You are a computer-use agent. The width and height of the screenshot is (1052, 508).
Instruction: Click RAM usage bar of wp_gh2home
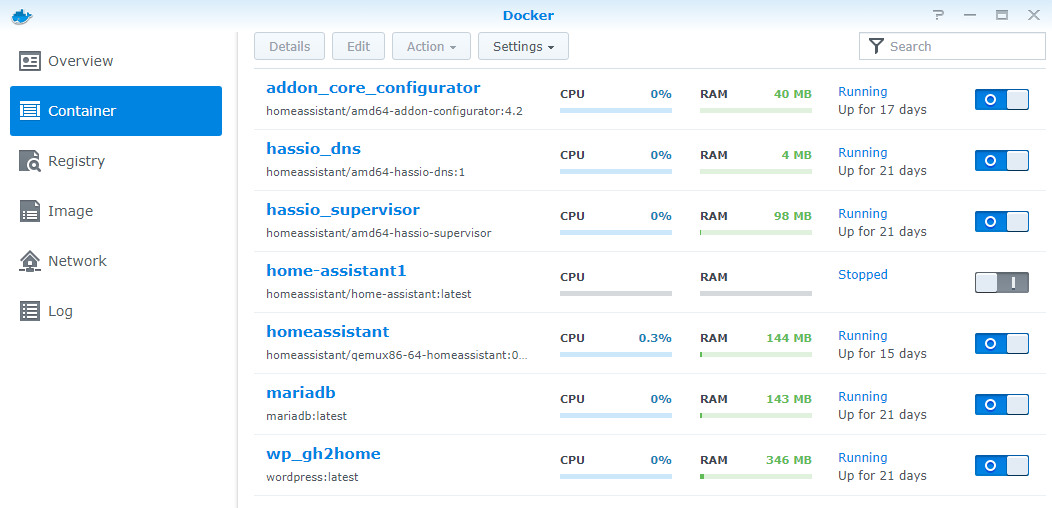pos(755,476)
